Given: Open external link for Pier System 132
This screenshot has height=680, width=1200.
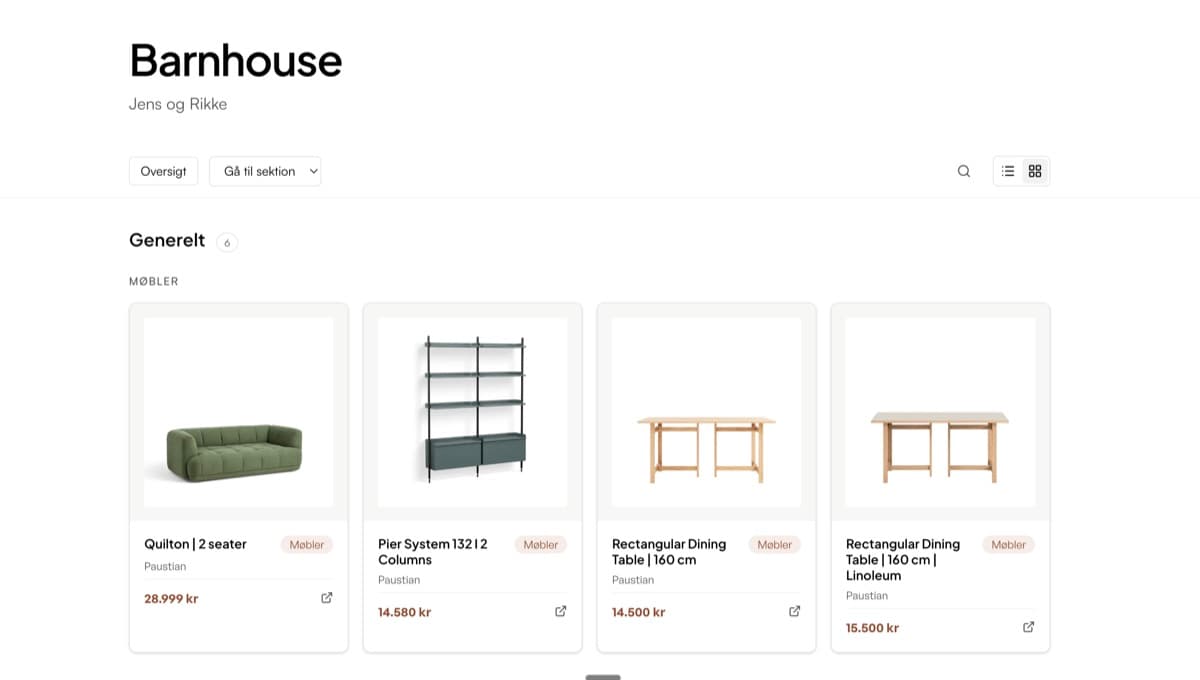Looking at the screenshot, I should 561,611.
